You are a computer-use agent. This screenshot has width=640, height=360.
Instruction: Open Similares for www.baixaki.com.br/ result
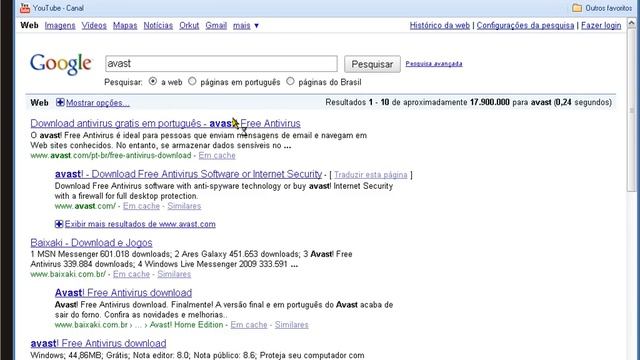point(174,274)
